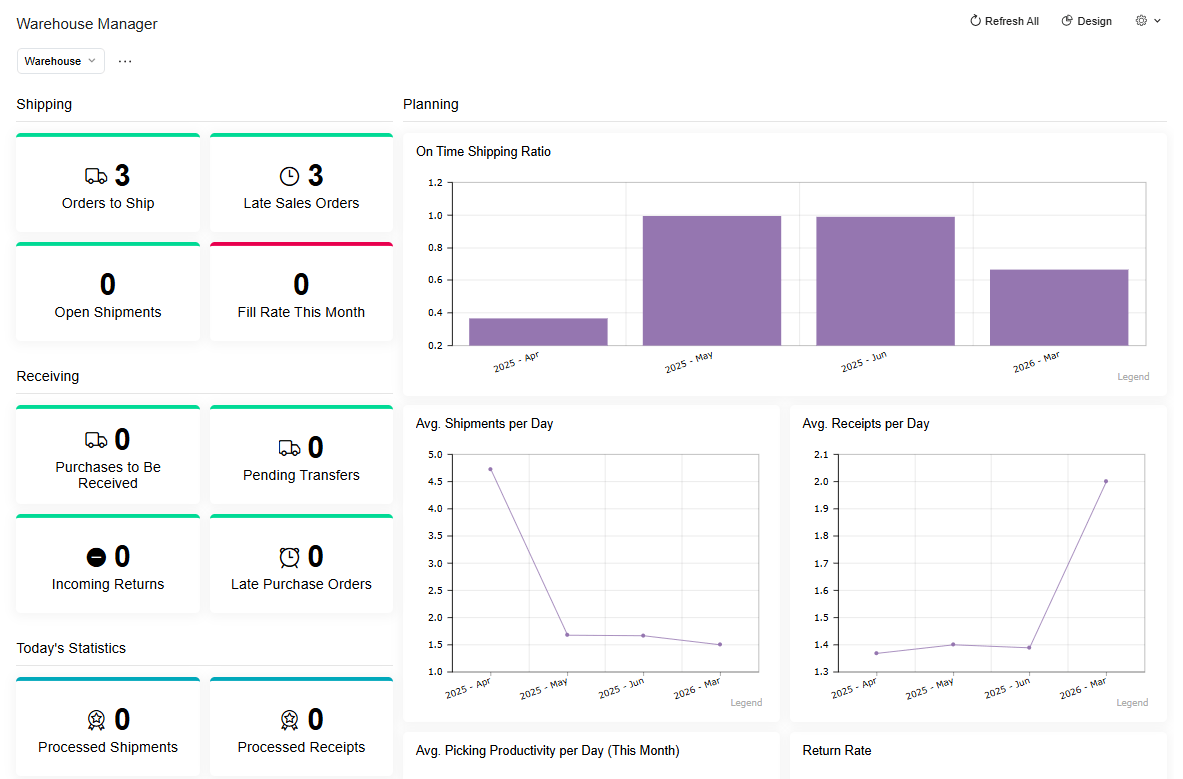Click the 2025 - May bar in shipping ratio chart
Viewport: 1183px width, 779px height.
click(711, 281)
